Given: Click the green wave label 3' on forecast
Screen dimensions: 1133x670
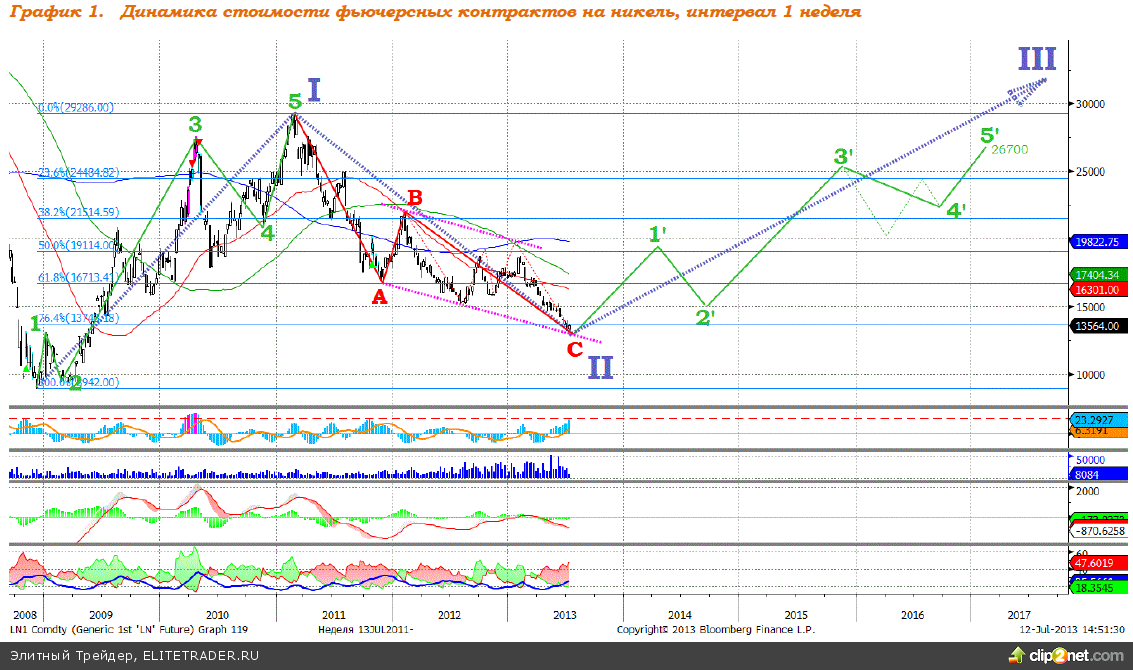Looking at the screenshot, I should click(844, 157).
